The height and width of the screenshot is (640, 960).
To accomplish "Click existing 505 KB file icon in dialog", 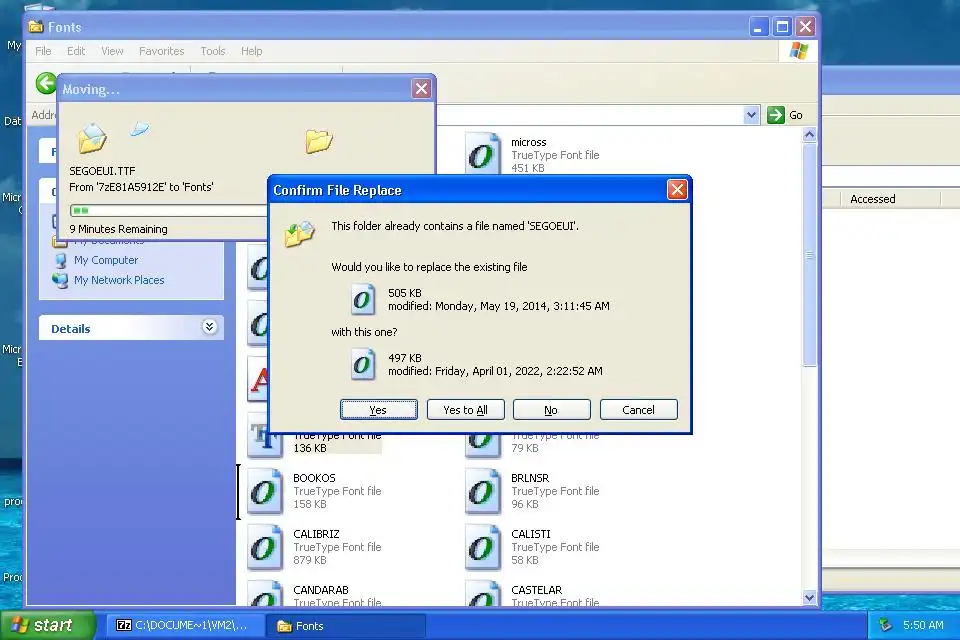I will (362, 299).
